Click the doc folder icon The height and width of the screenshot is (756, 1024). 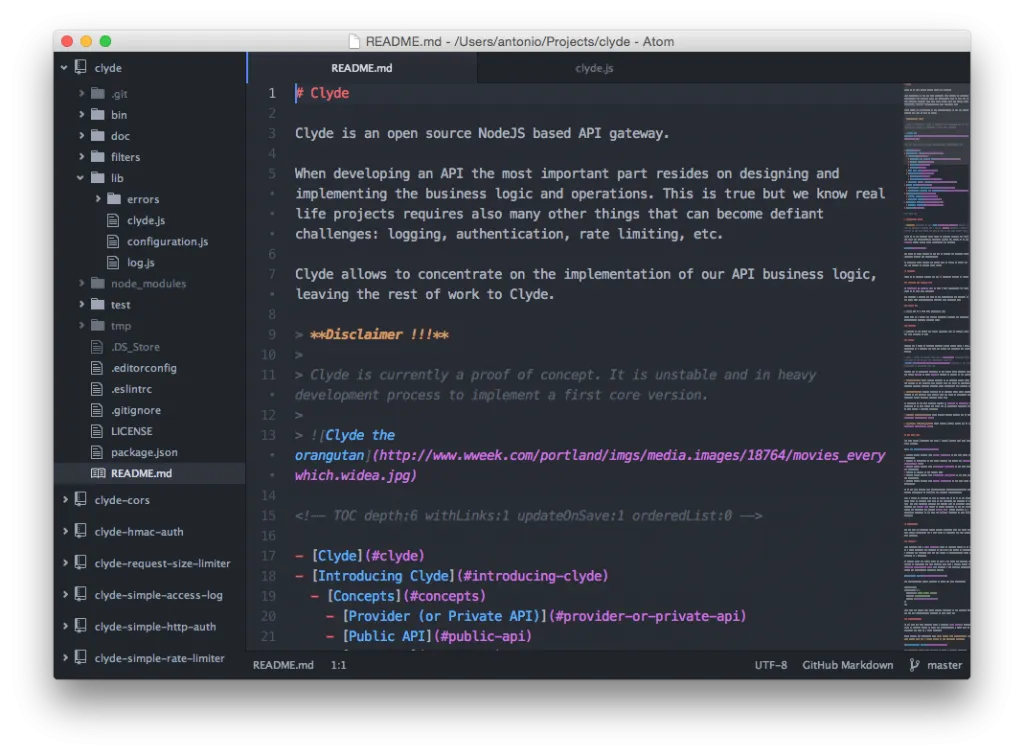coord(98,135)
